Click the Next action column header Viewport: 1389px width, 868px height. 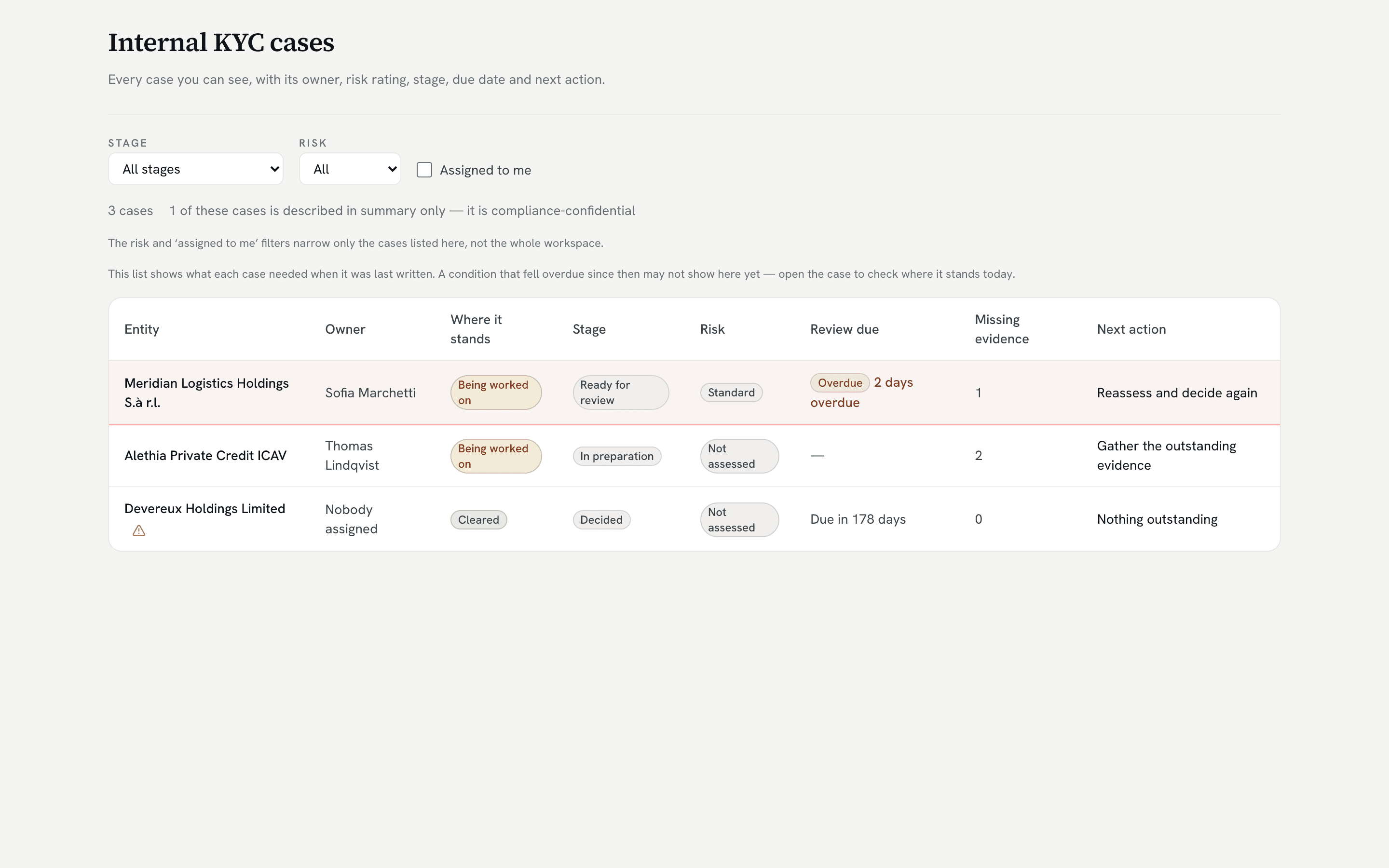[x=1131, y=329]
